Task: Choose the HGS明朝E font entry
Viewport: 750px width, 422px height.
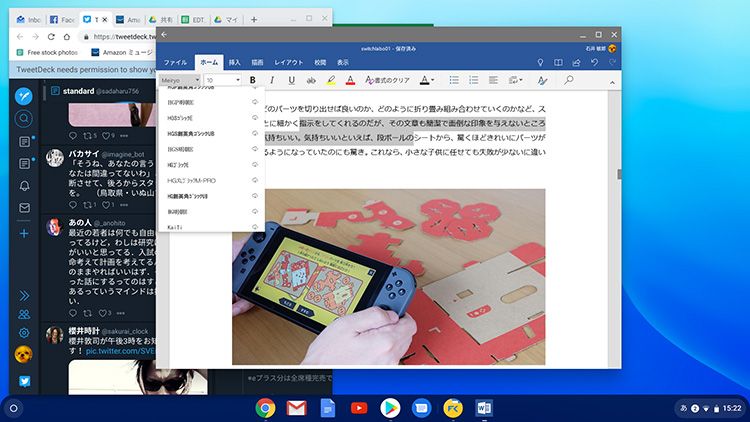Action: click(x=211, y=149)
